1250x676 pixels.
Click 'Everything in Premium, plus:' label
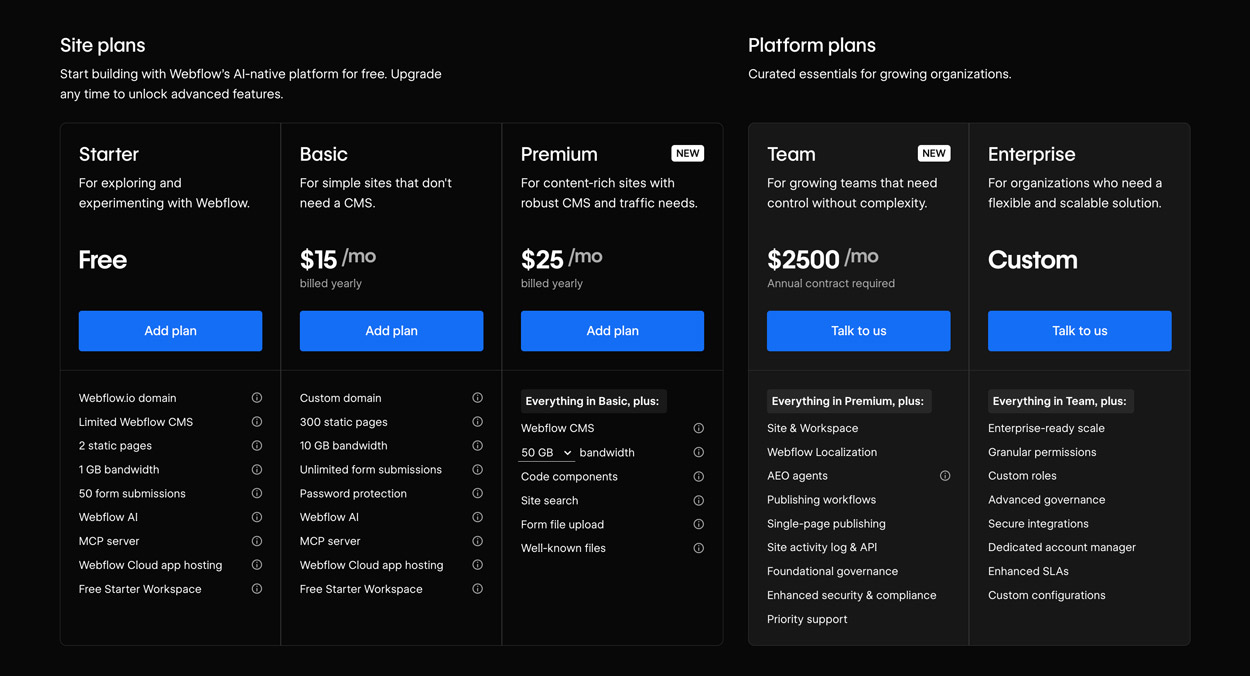click(x=848, y=401)
